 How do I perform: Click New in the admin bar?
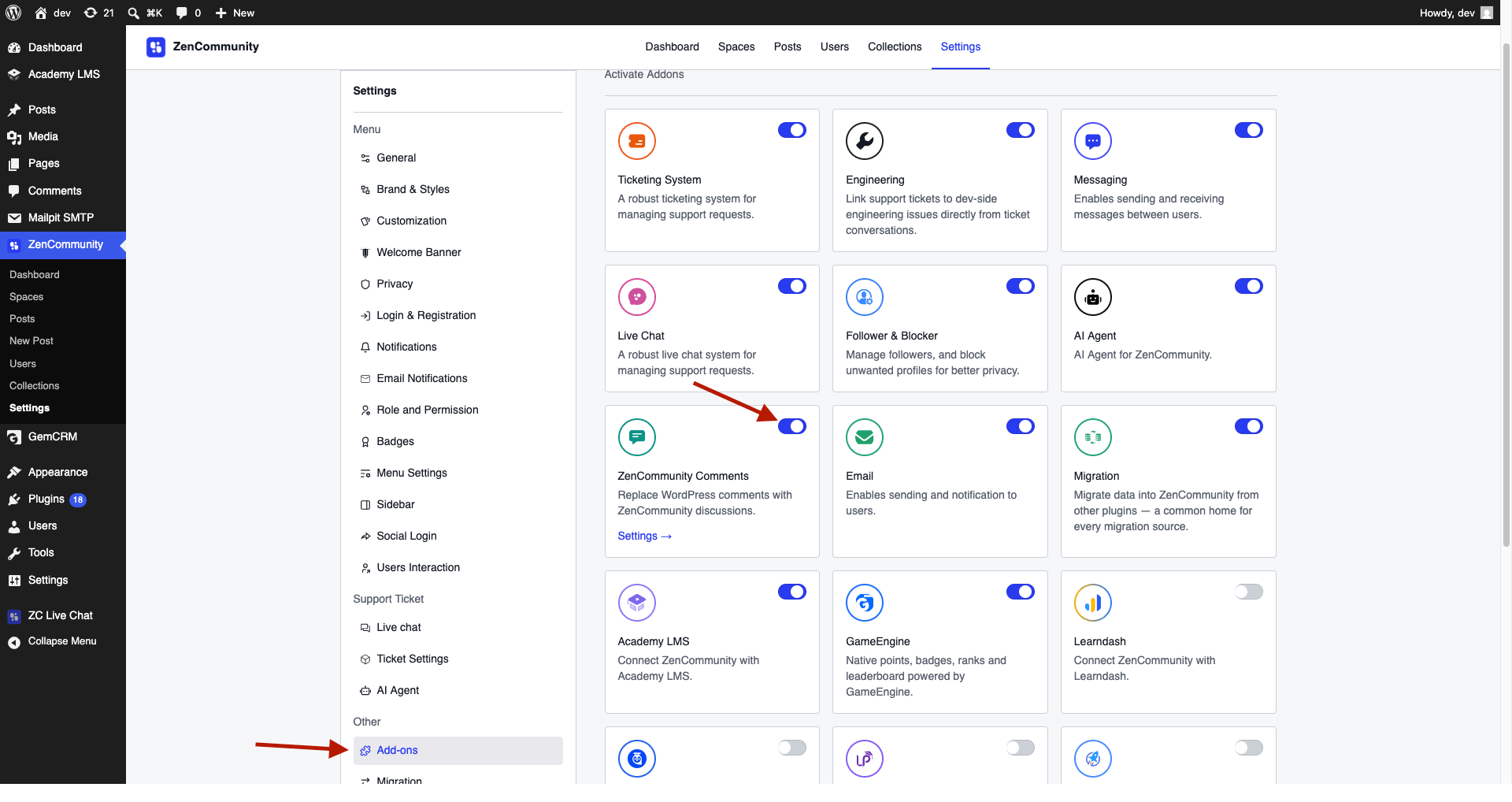pos(235,13)
